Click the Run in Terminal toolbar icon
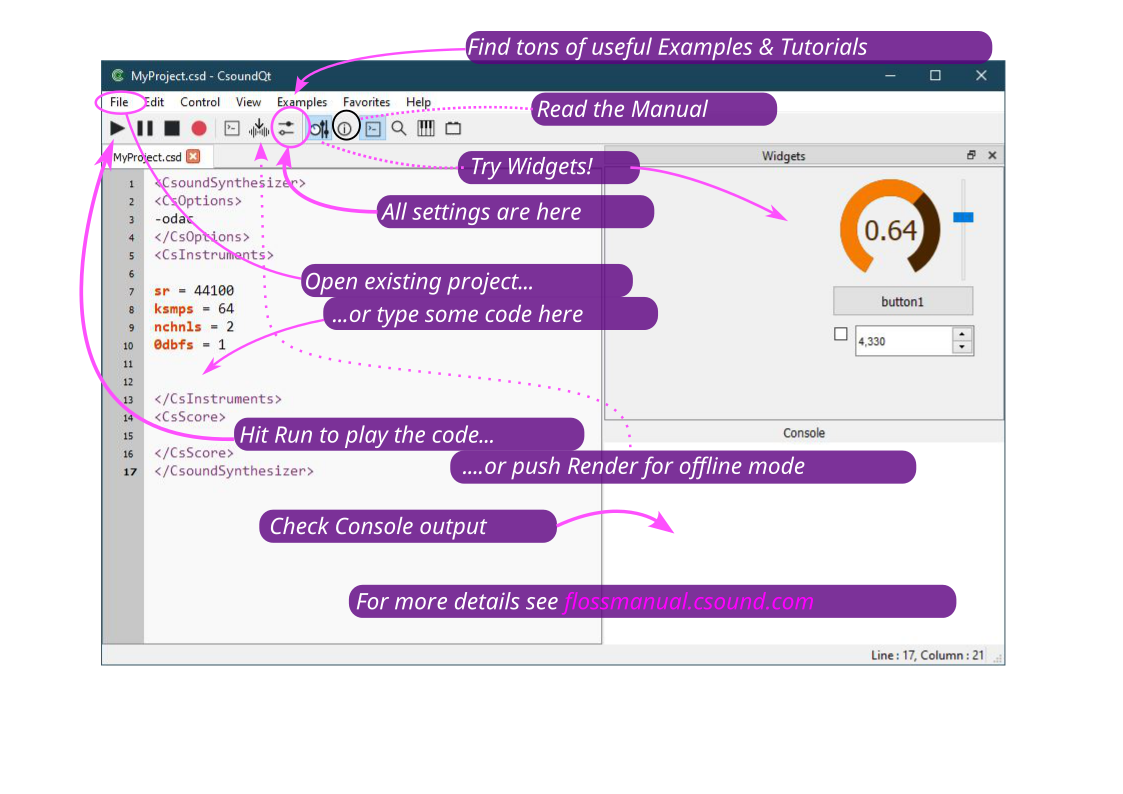This screenshot has height=794, width=1123. (232, 128)
